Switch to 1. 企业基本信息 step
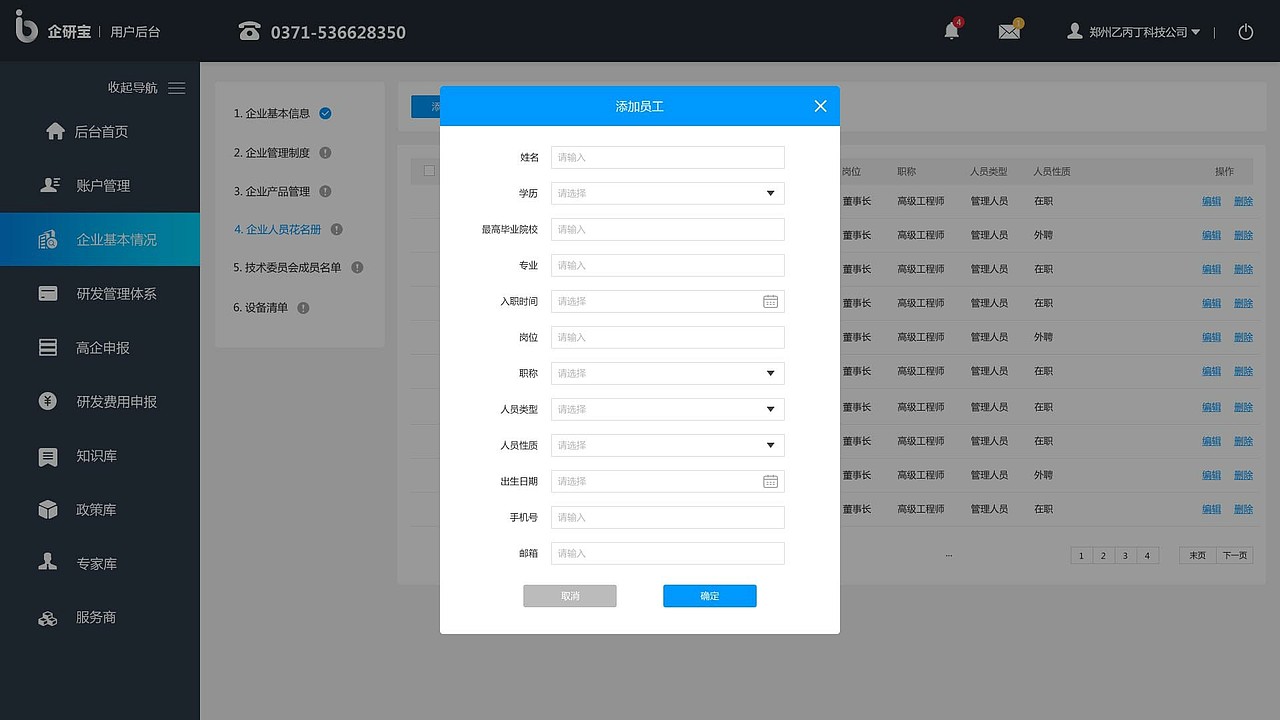 coord(272,113)
